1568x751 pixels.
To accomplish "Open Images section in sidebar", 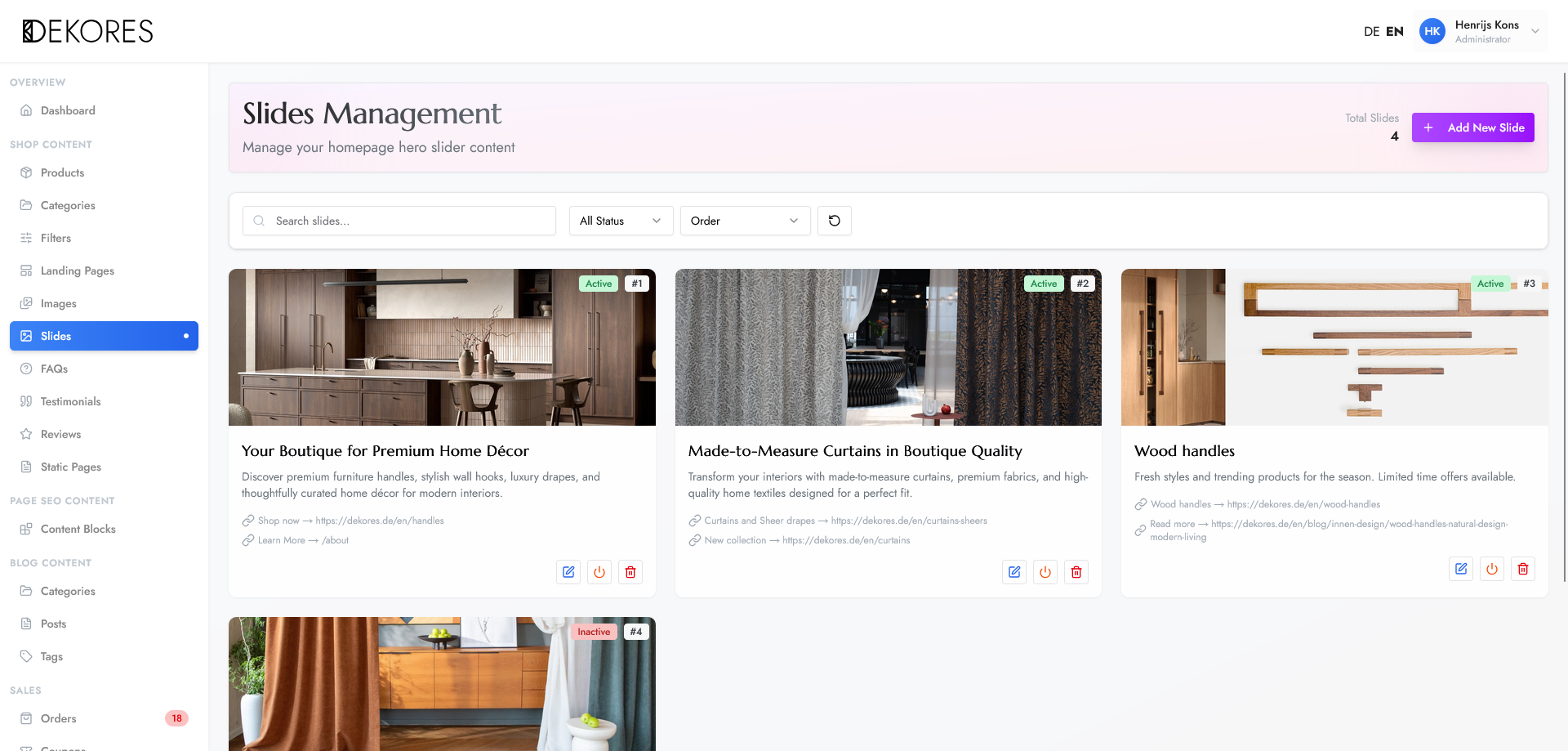I will 104,303.
